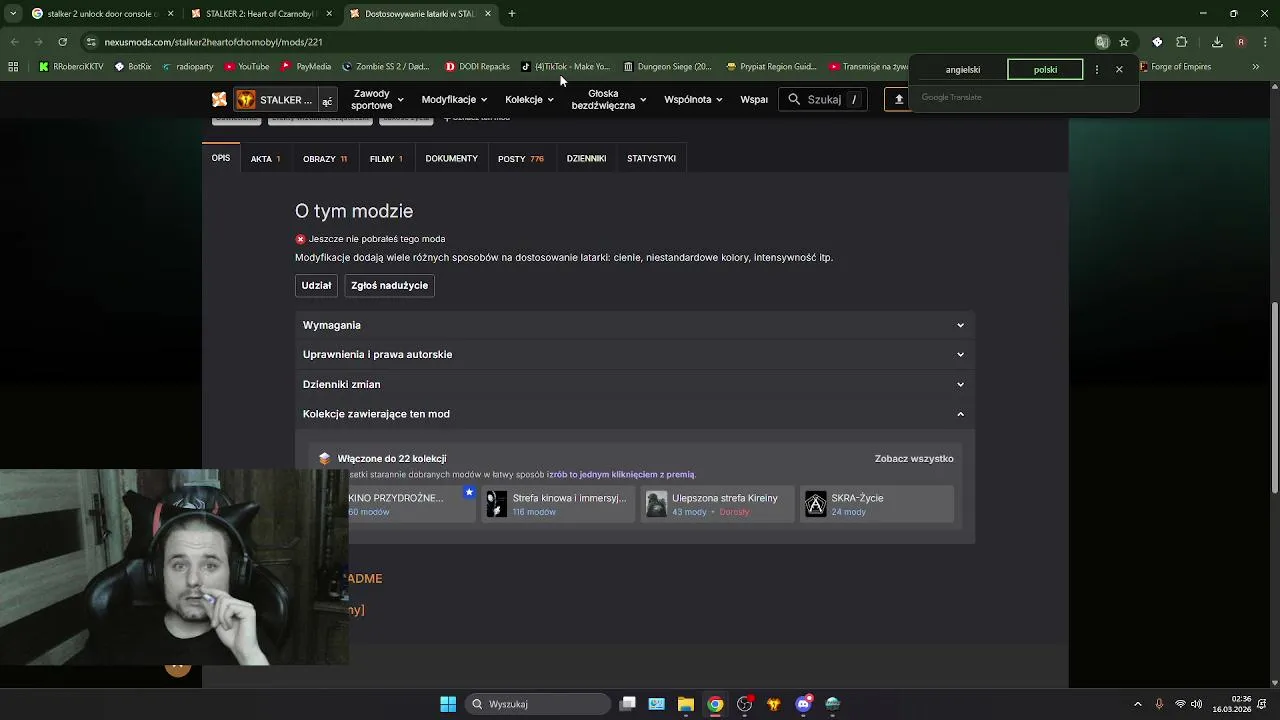
Task: Open the browser extensions puzzle icon
Action: pos(1182,42)
